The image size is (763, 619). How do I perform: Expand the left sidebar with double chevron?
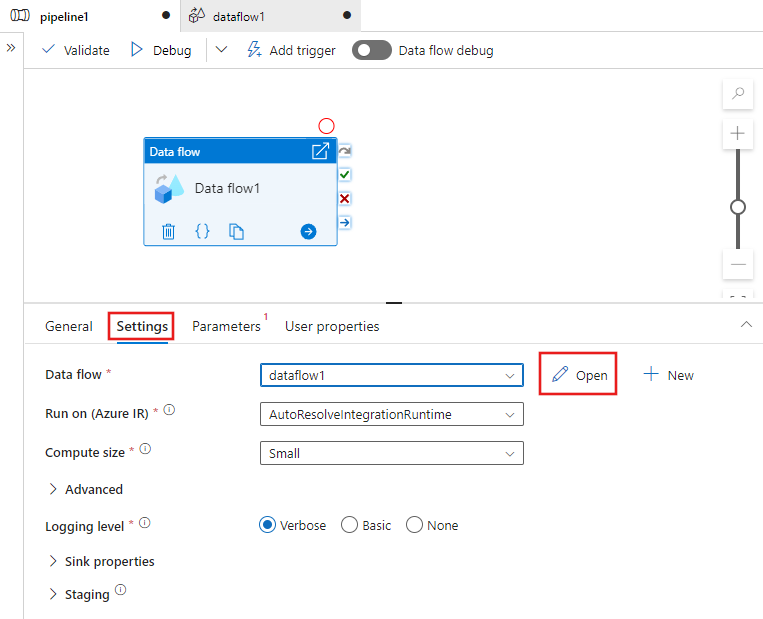11,48
